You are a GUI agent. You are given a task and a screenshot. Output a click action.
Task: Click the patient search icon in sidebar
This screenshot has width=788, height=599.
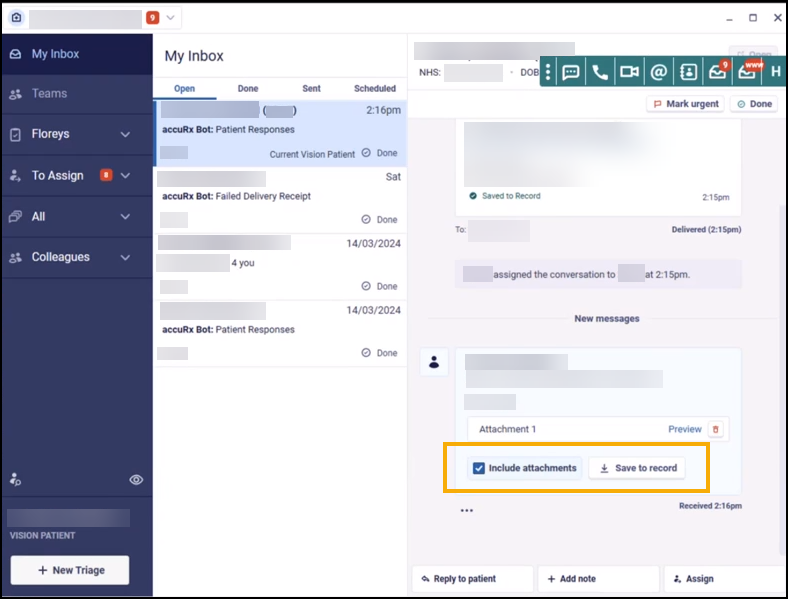(x=15, y=480)
